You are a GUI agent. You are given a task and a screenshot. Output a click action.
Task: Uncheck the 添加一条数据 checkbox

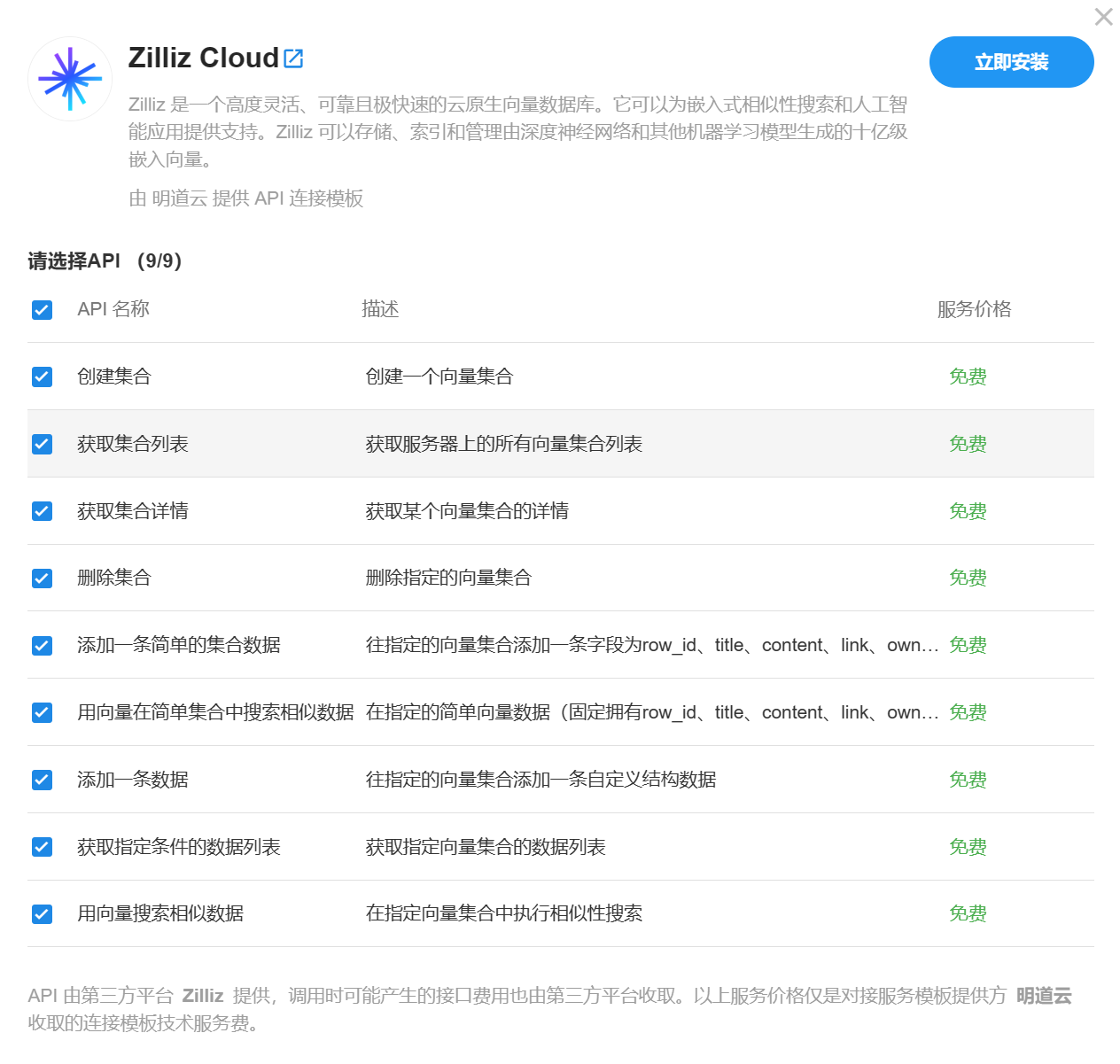click(42, 780)
